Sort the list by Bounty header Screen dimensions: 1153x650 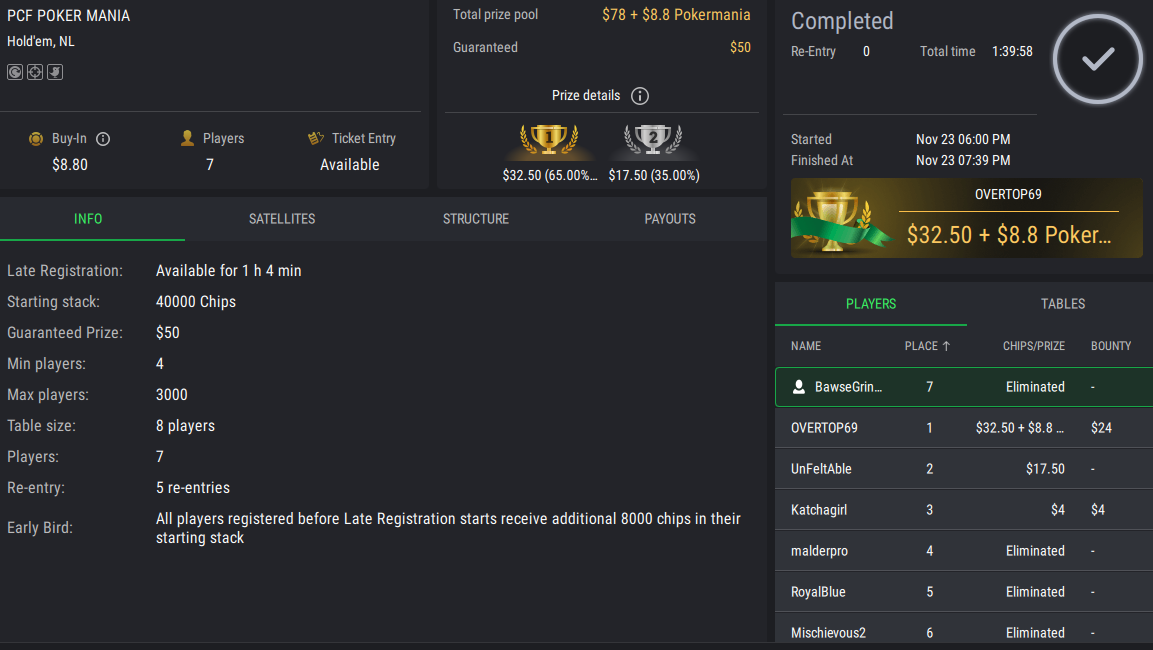coord(1110,346)
